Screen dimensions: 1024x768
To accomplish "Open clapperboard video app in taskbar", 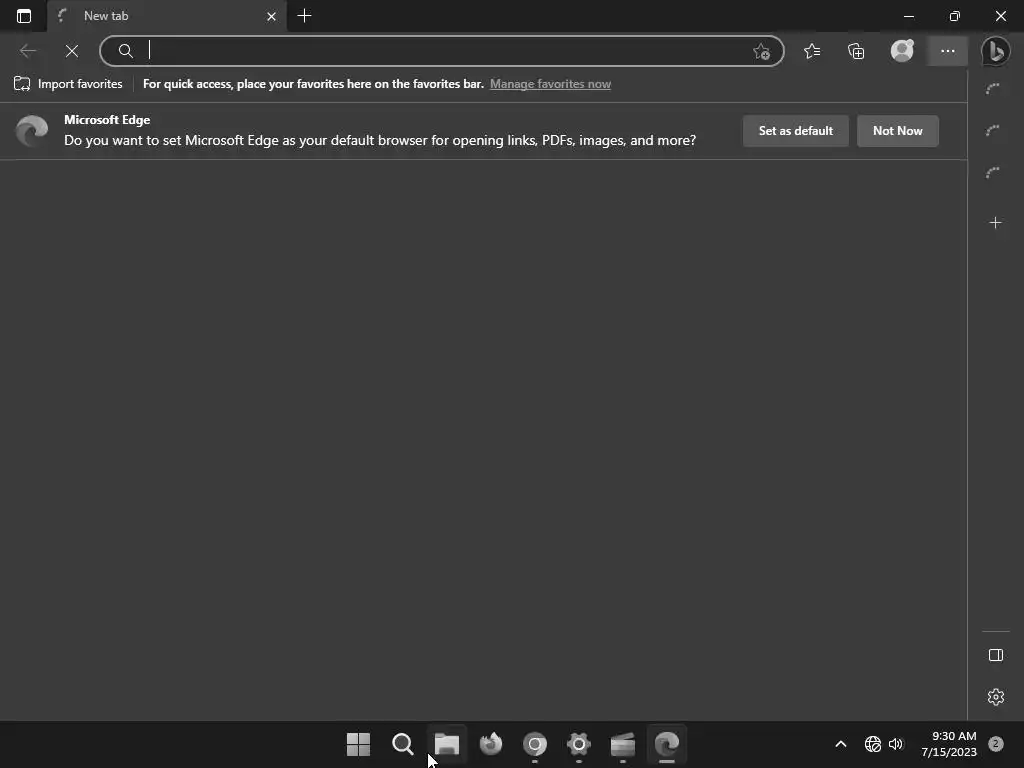I will [x=622, y=744].
